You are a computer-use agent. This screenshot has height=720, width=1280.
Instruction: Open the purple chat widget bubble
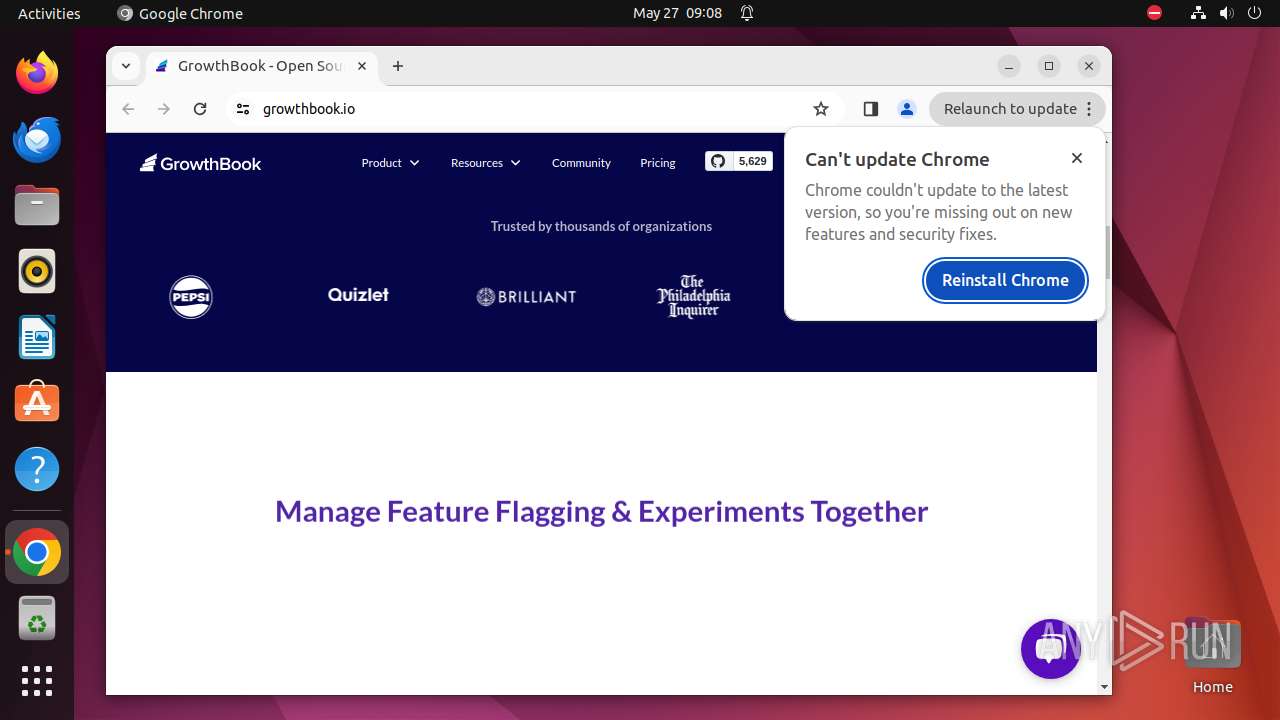[1050, 649]
